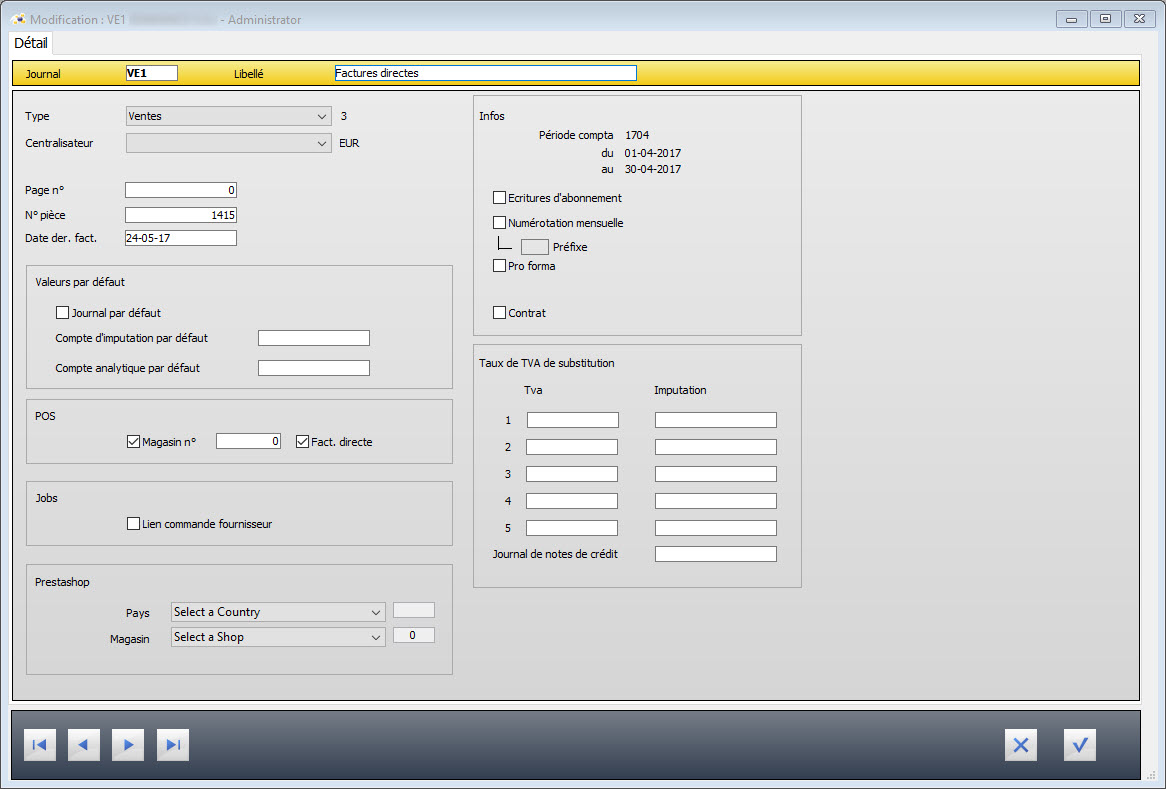Screen dimensions: 1166x789
Task: Click the Libellé field containing Factures directes
Action: [485, 73]
